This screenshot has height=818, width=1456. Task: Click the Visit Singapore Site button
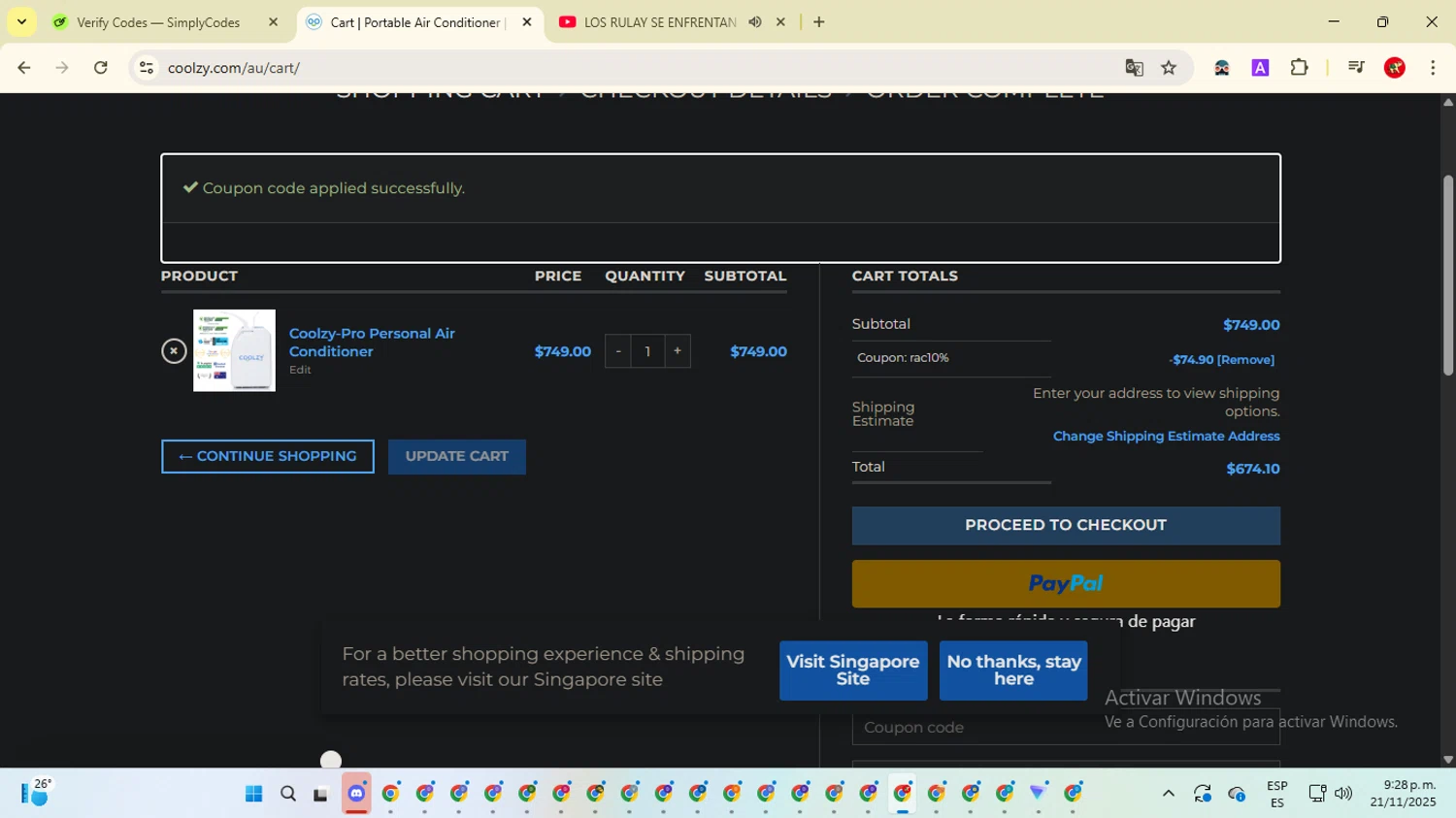pyautogui.click(x=853, y=671)
